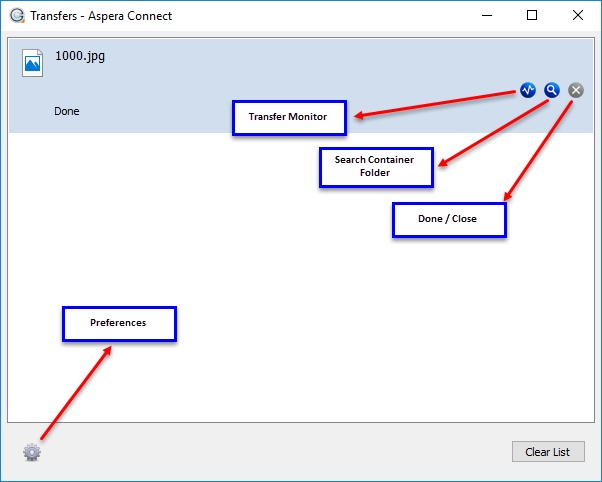Click the Transfers - Aspera Connect title text
Viewport: 602px width, 482px height.
100,16
